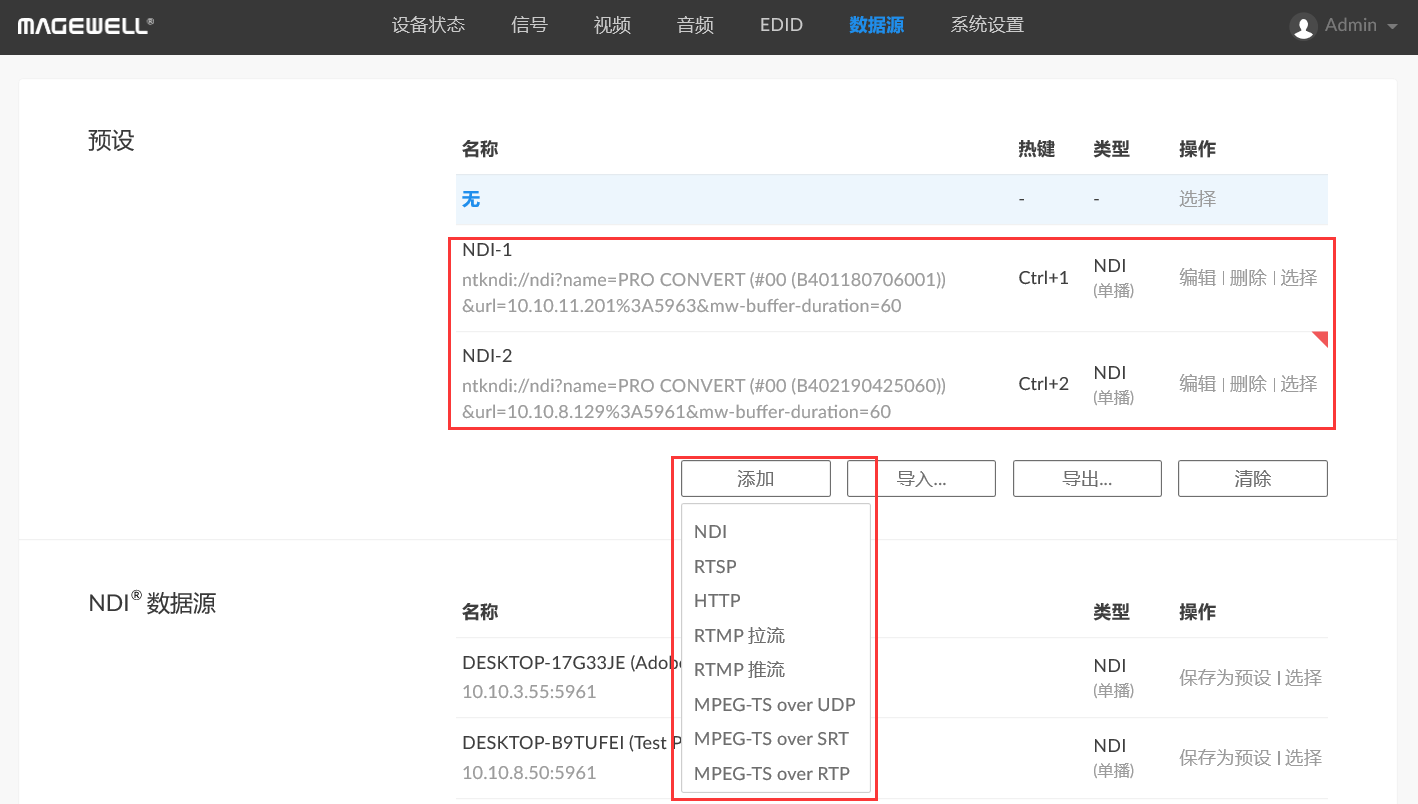Click the 导出... button
The width and height of the screenshot is (1418, 804).
pyautogui.click(x=1087, y=479)
